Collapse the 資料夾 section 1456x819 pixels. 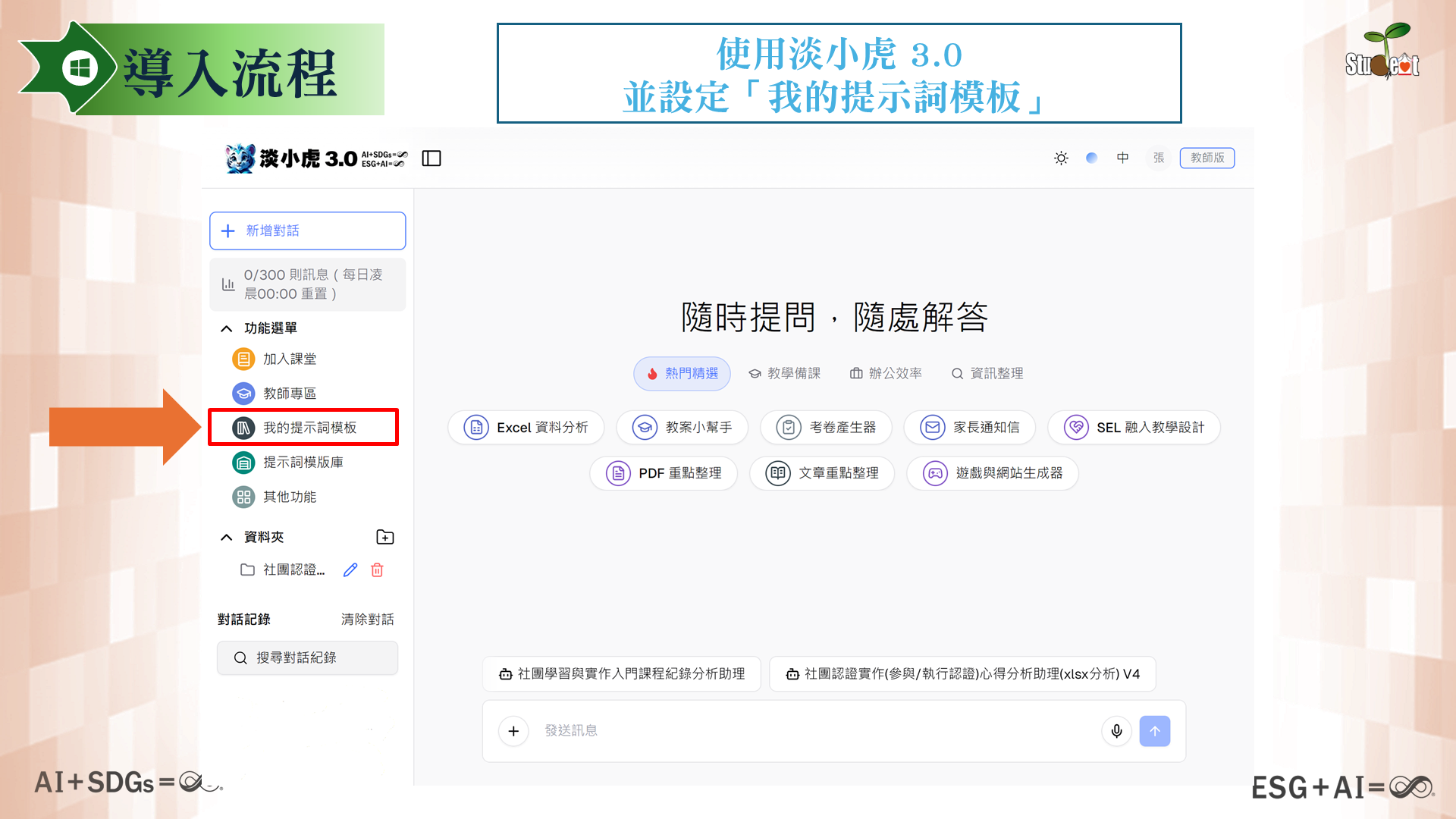coord(226,537)
